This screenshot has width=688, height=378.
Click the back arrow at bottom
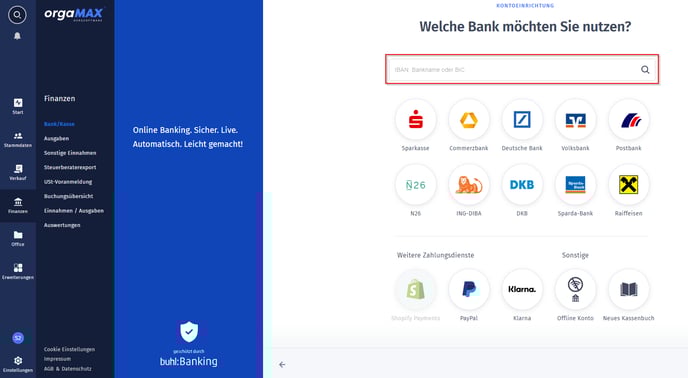[x=282, y=364]
